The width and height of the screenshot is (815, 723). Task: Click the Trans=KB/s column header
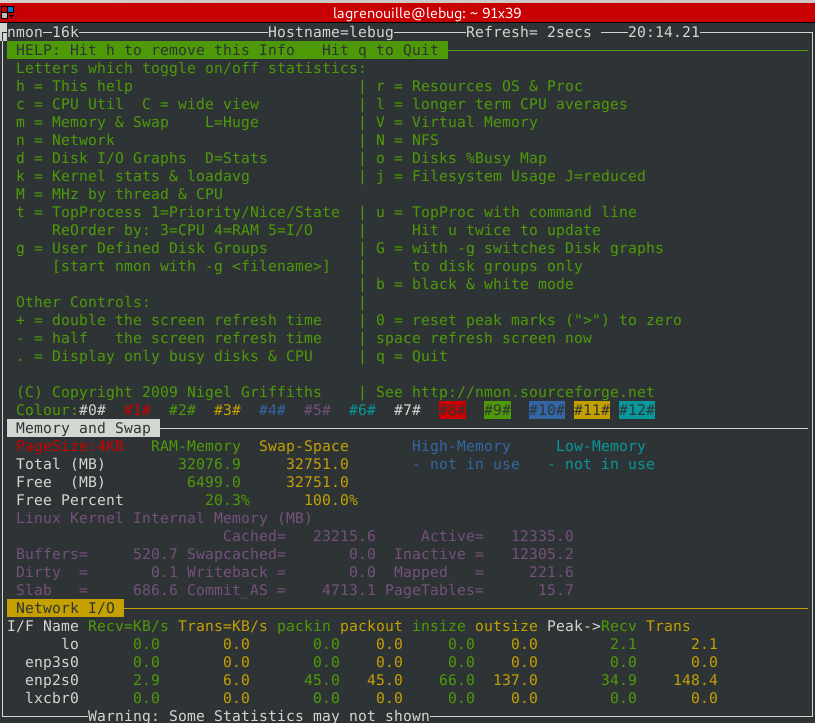223,626
